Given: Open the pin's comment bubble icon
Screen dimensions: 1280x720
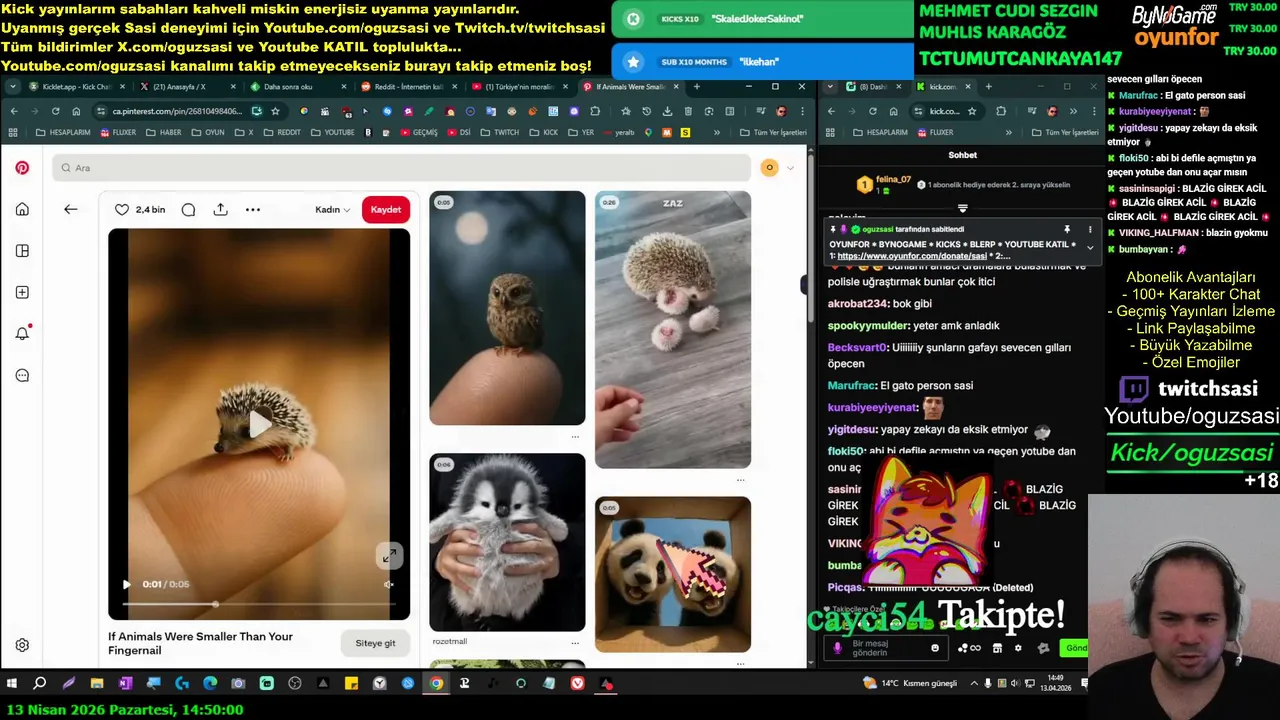Looking at the screenshot, I should tap(188, 209).
